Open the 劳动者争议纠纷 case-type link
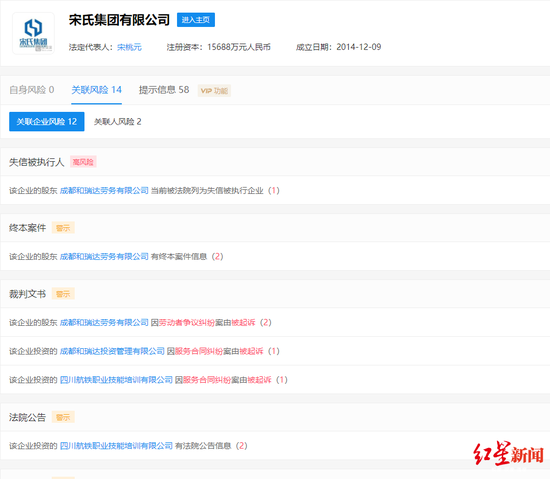Viewport: 550px width, 479px height. click(187, 323)
